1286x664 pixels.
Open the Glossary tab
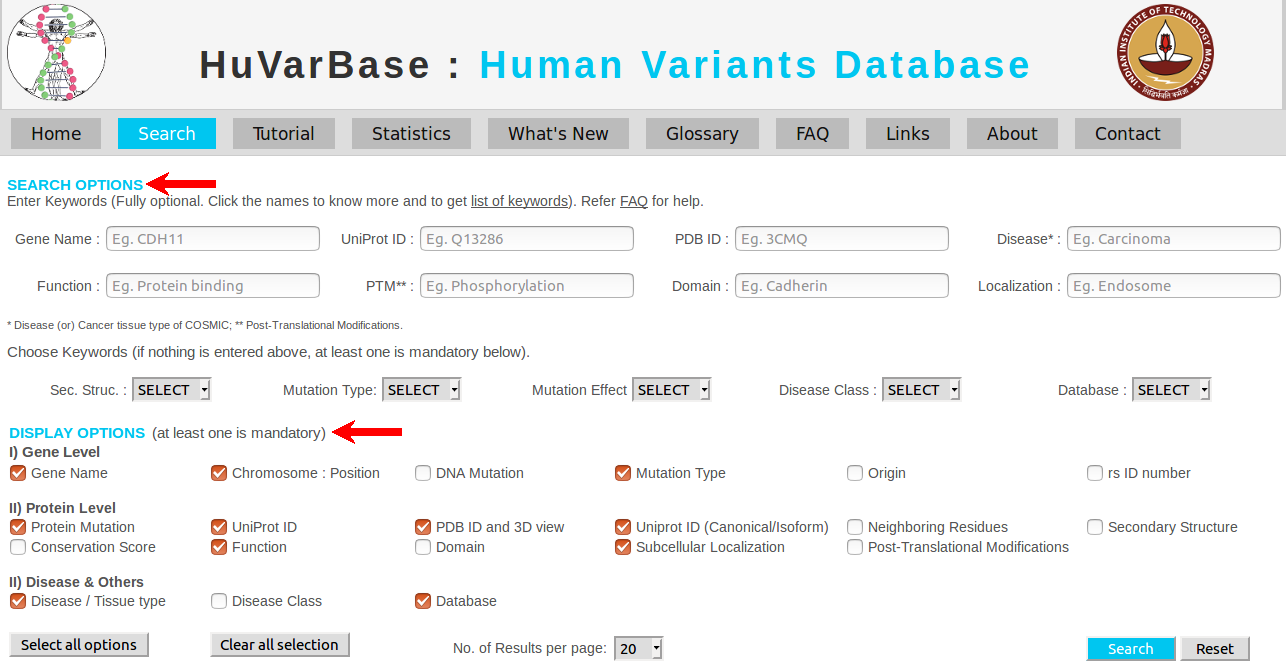tap(702, 133)
